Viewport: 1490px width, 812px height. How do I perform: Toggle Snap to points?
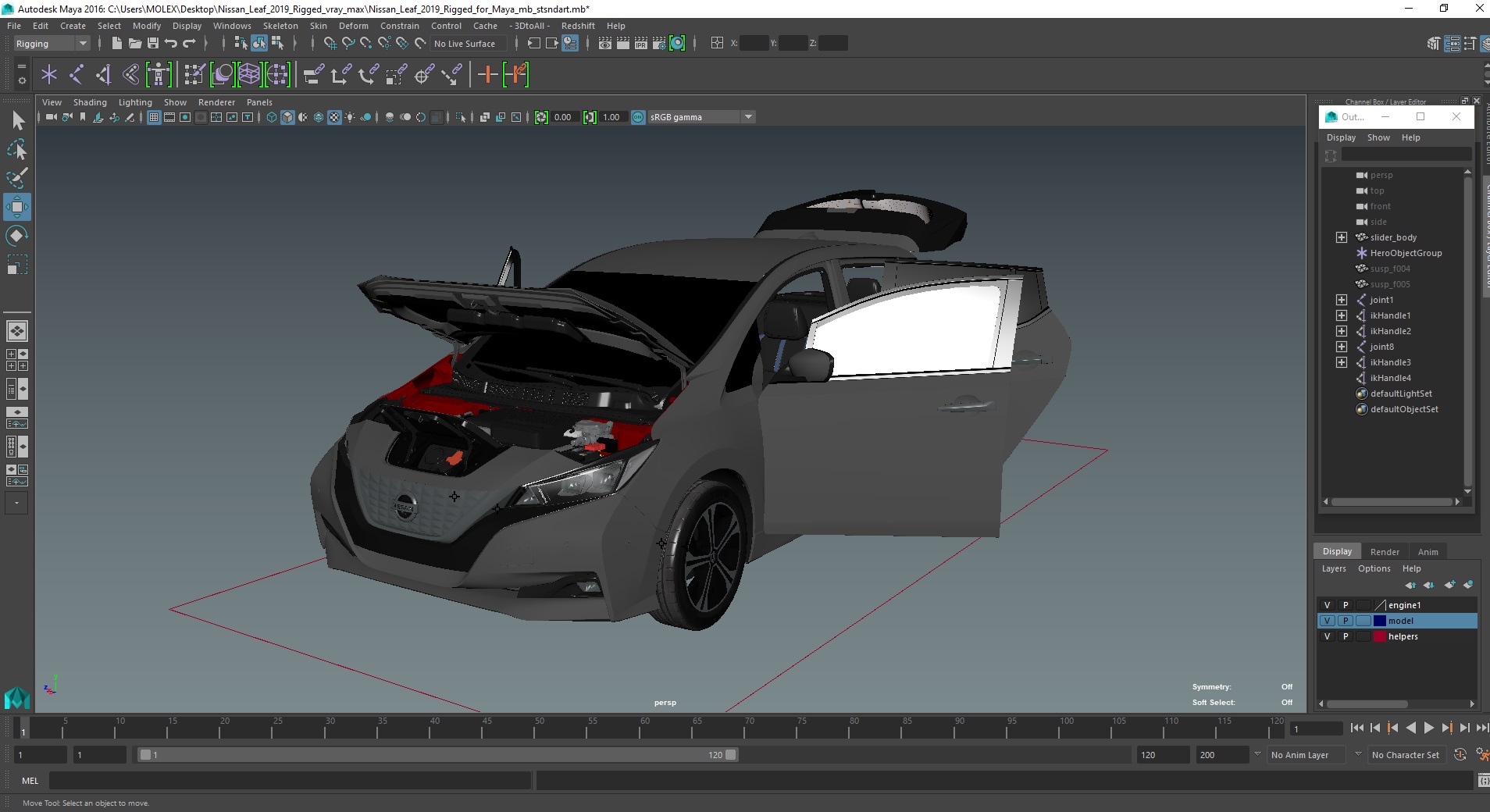coord(365,44)
